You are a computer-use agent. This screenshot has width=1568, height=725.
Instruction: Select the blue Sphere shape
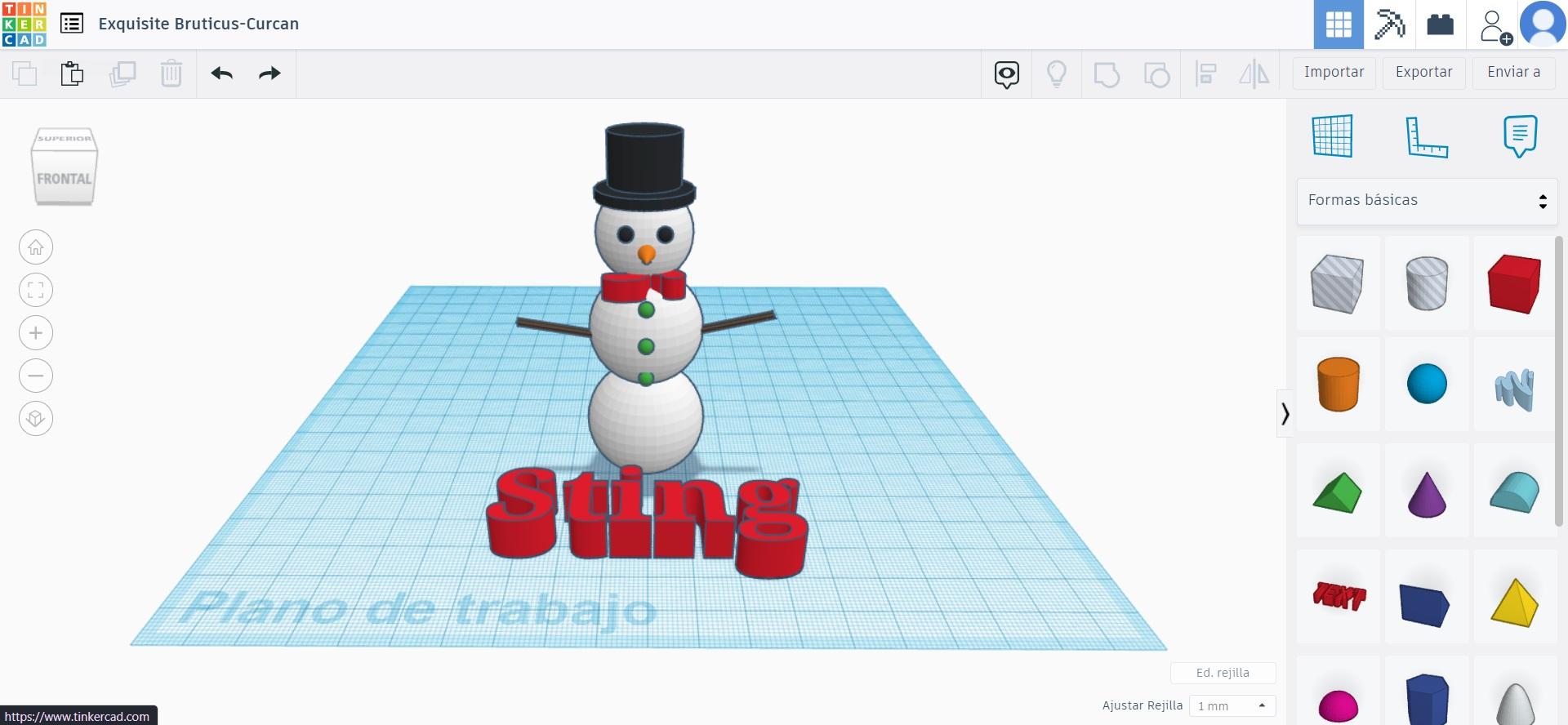tap(1427, 384)
